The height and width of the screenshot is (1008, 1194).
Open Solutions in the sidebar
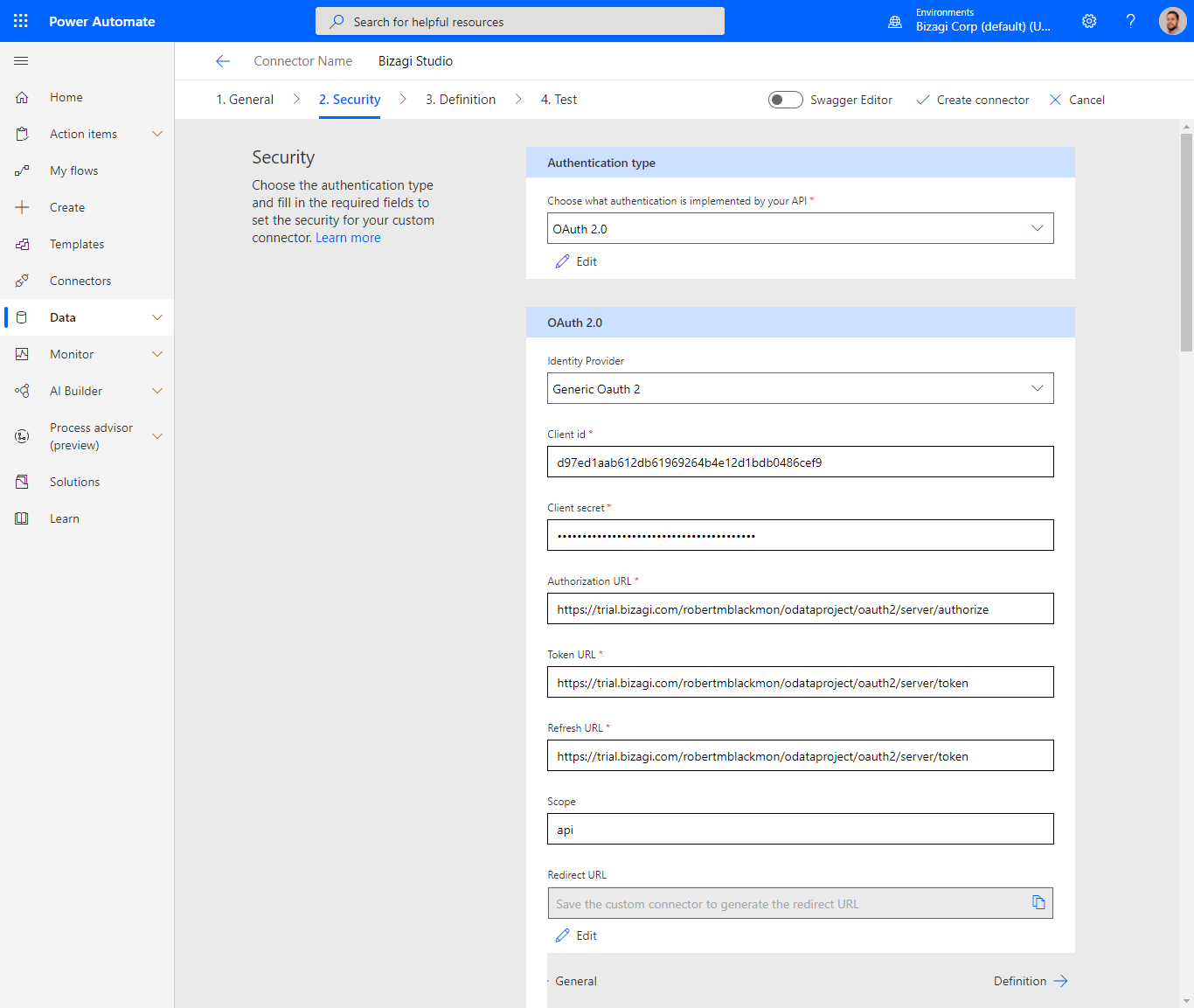point(74,482)
